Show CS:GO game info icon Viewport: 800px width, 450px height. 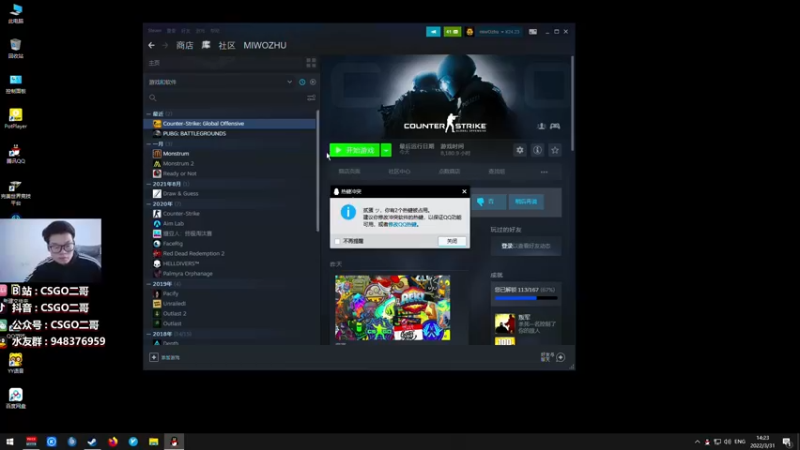[x=537, y=150]
